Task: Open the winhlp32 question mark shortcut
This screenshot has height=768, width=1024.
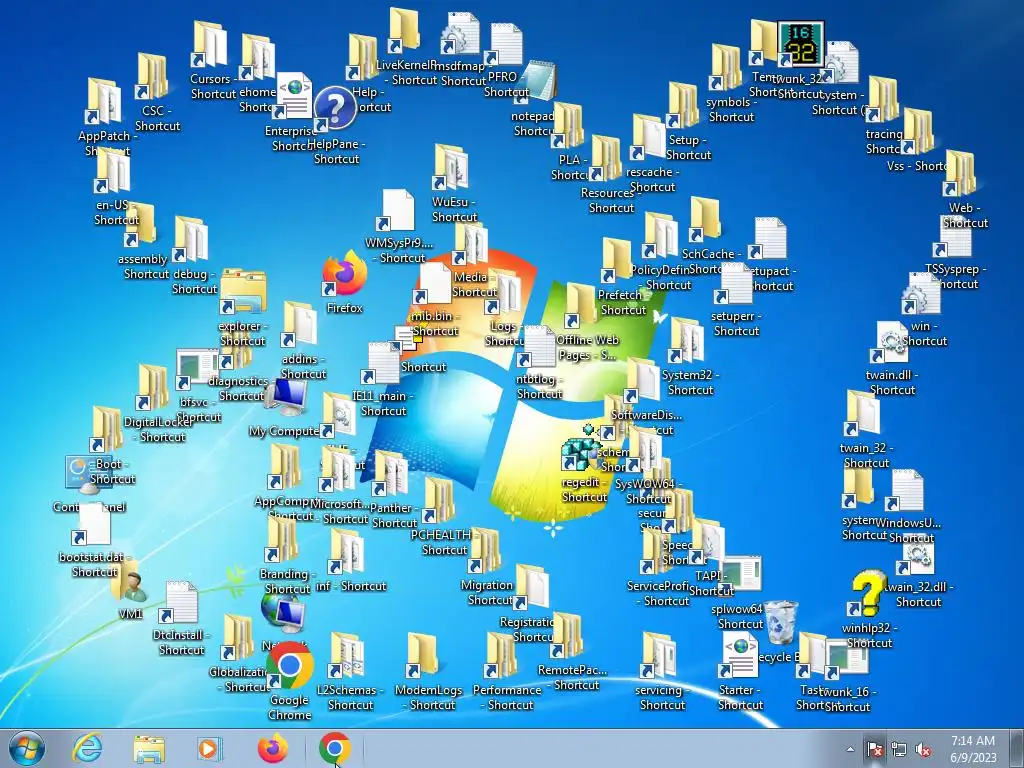Action: (869, 593)
